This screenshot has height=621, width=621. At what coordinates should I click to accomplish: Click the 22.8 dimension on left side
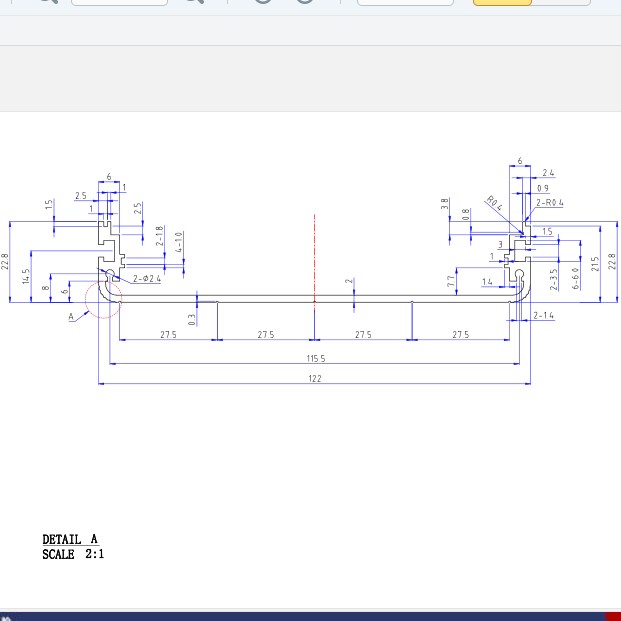tap(5, 262)
